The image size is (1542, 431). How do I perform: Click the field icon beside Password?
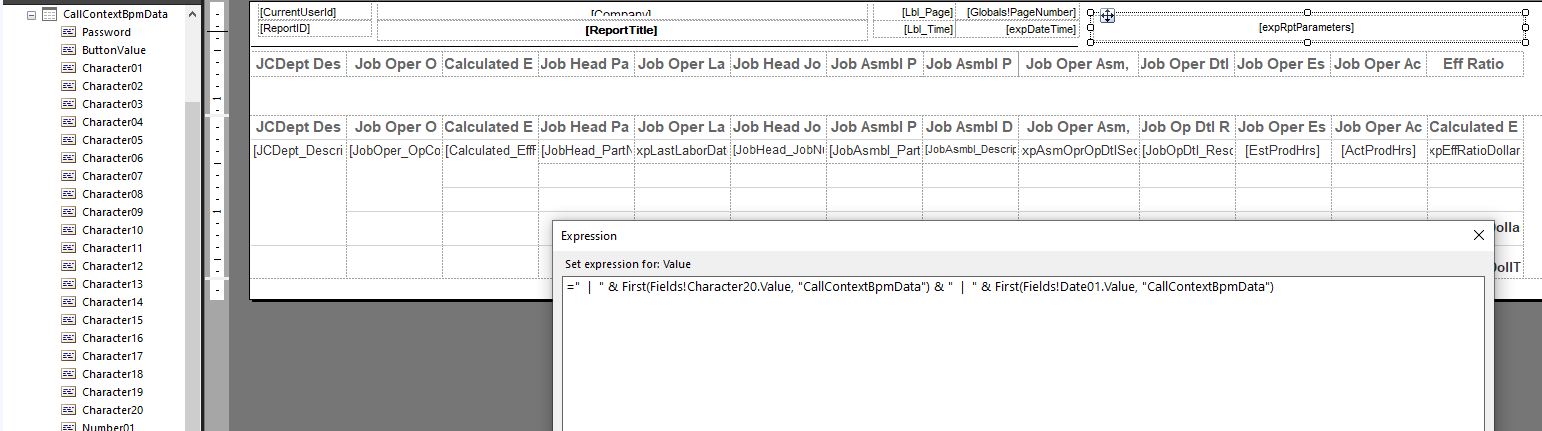tap(69, 32)
